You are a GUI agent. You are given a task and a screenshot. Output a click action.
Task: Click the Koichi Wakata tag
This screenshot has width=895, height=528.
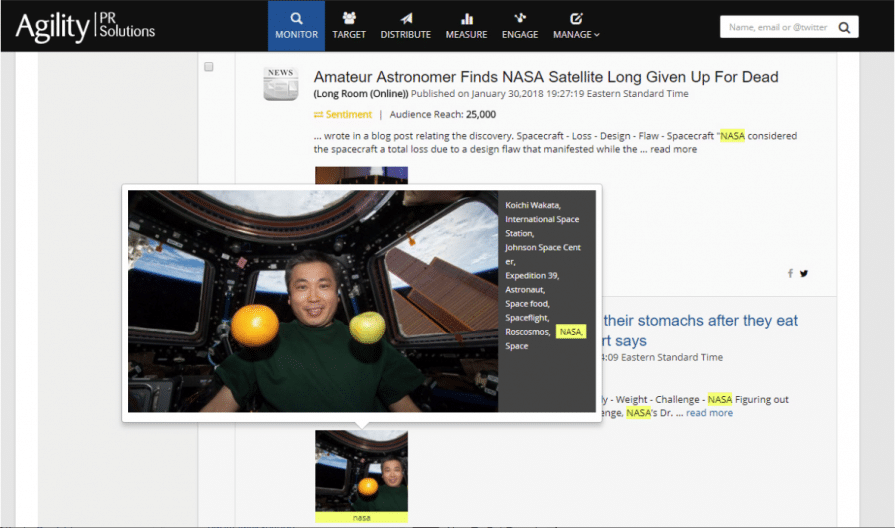click(x=533, y=205)
